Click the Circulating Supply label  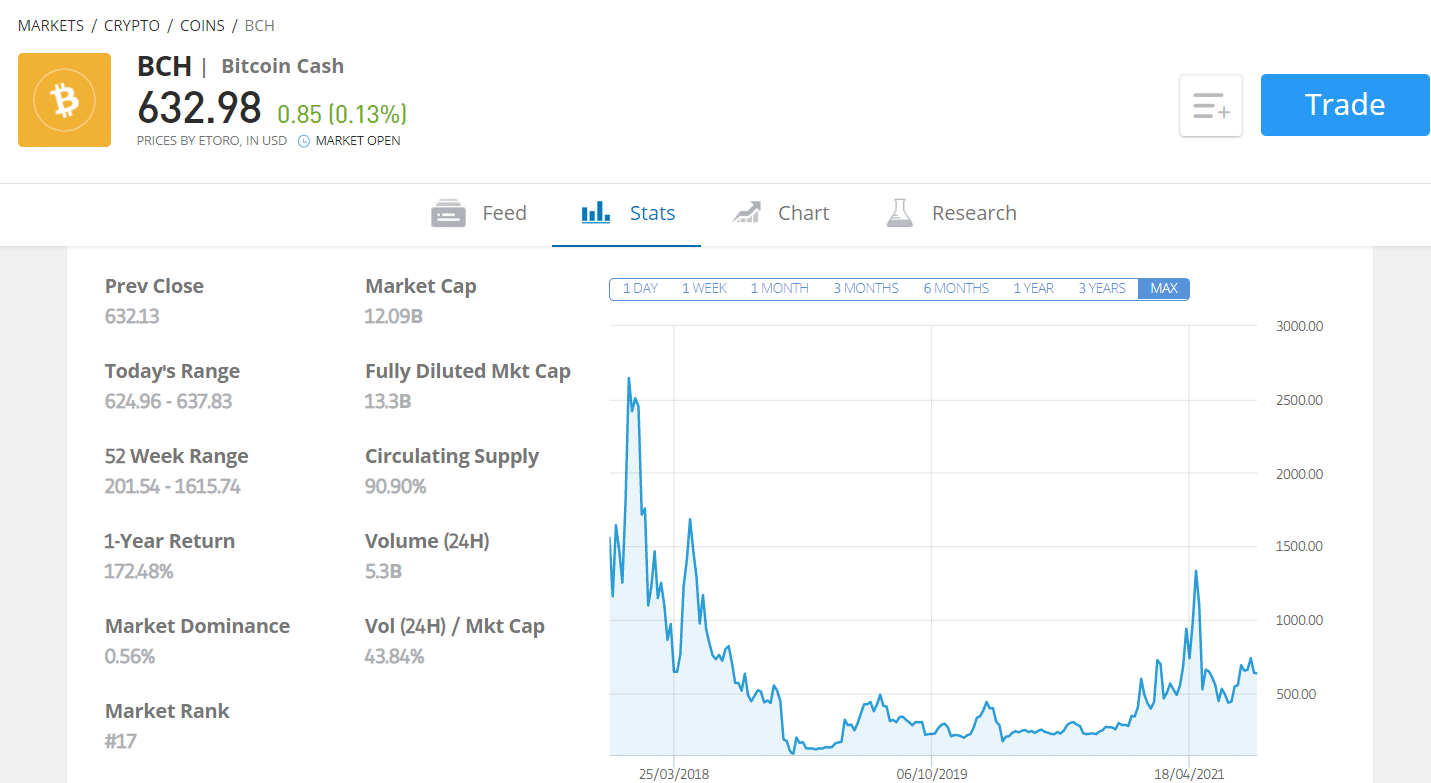click(452, 456)
